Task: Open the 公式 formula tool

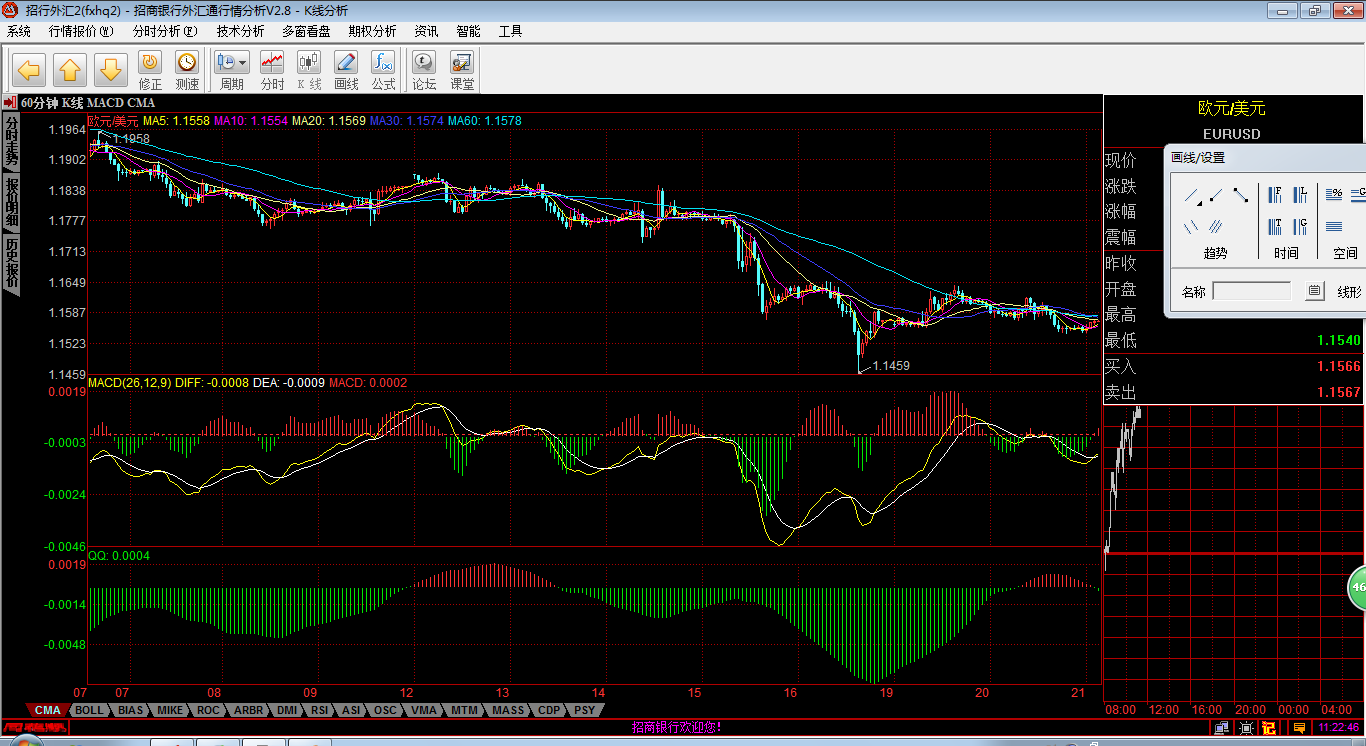Action: tap(383, 70)
